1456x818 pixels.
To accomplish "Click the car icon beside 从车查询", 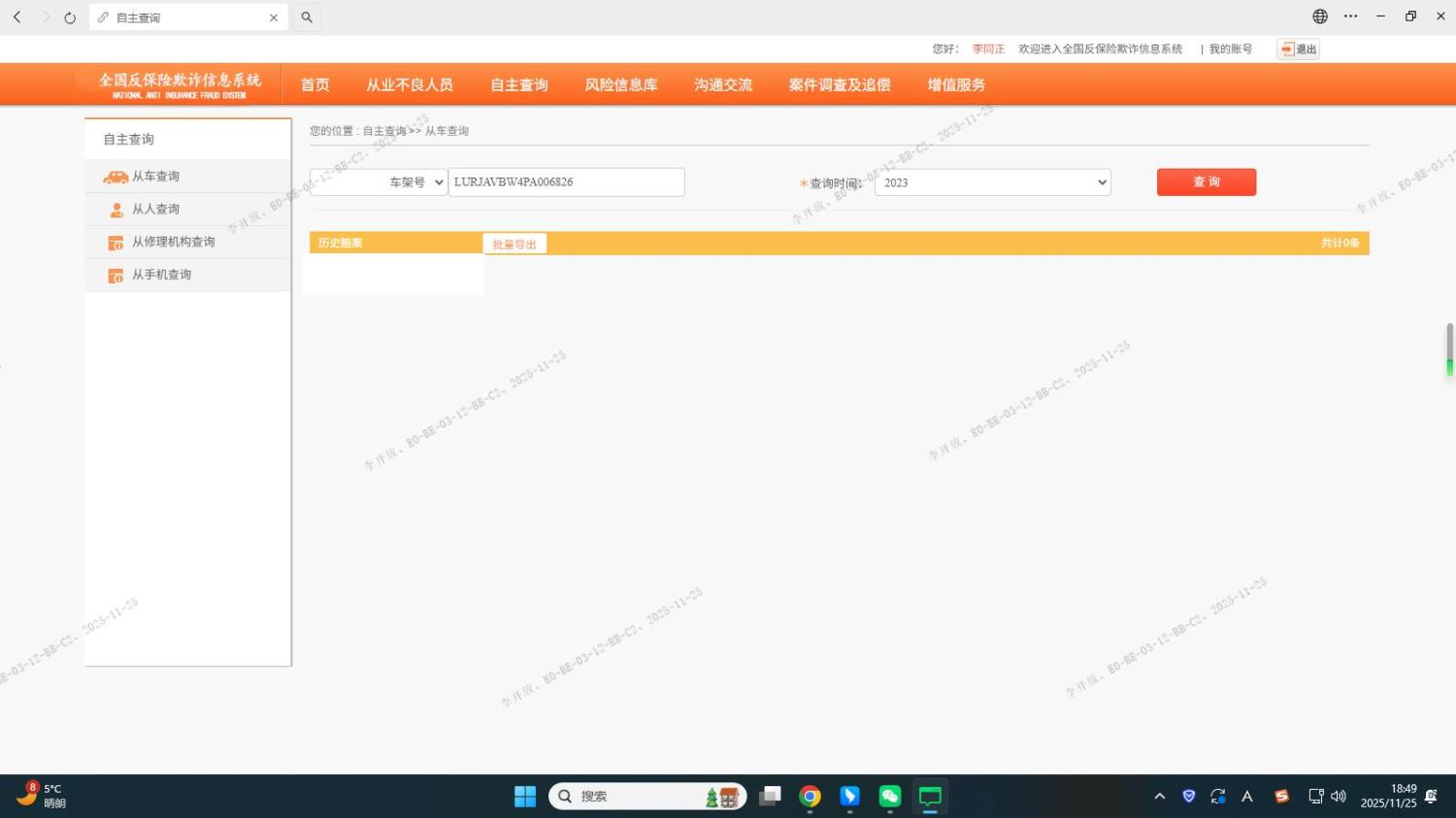I will coord(116,177).
